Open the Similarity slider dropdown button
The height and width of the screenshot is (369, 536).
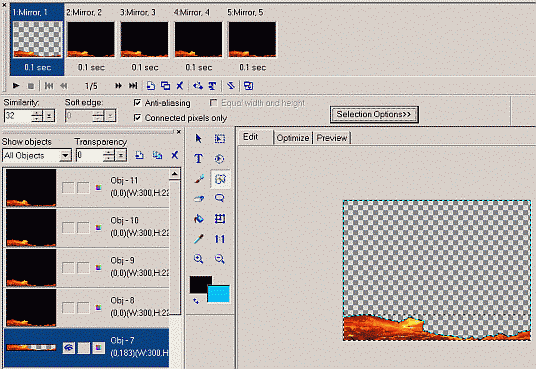pos(49,116)
